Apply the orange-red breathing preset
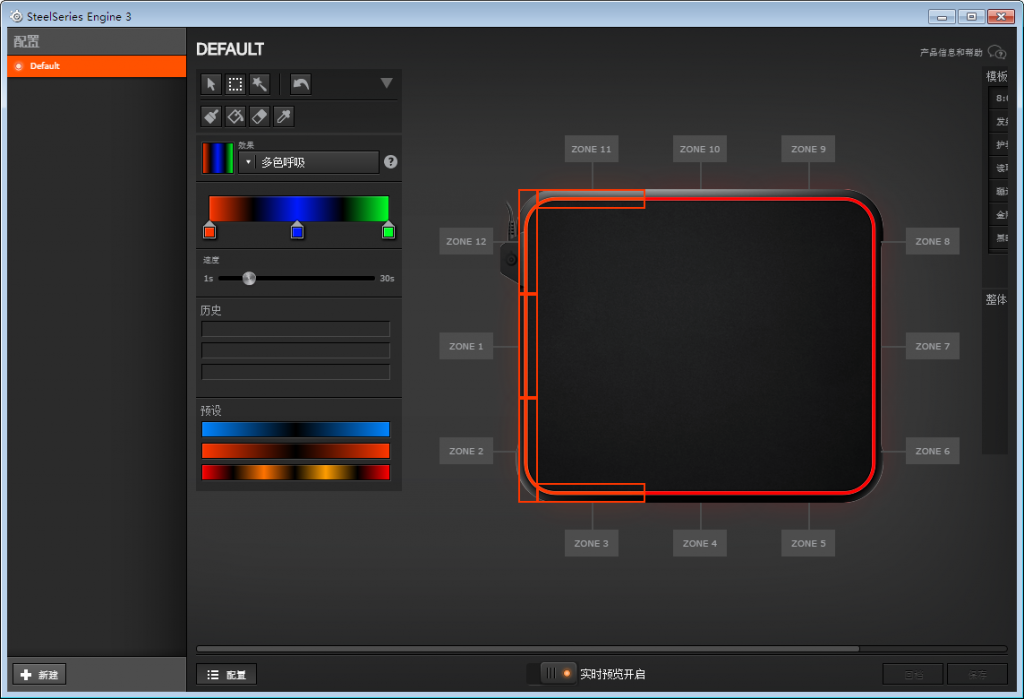The height and width of the screenshot is (699, 1024). [x=295, y=451]
